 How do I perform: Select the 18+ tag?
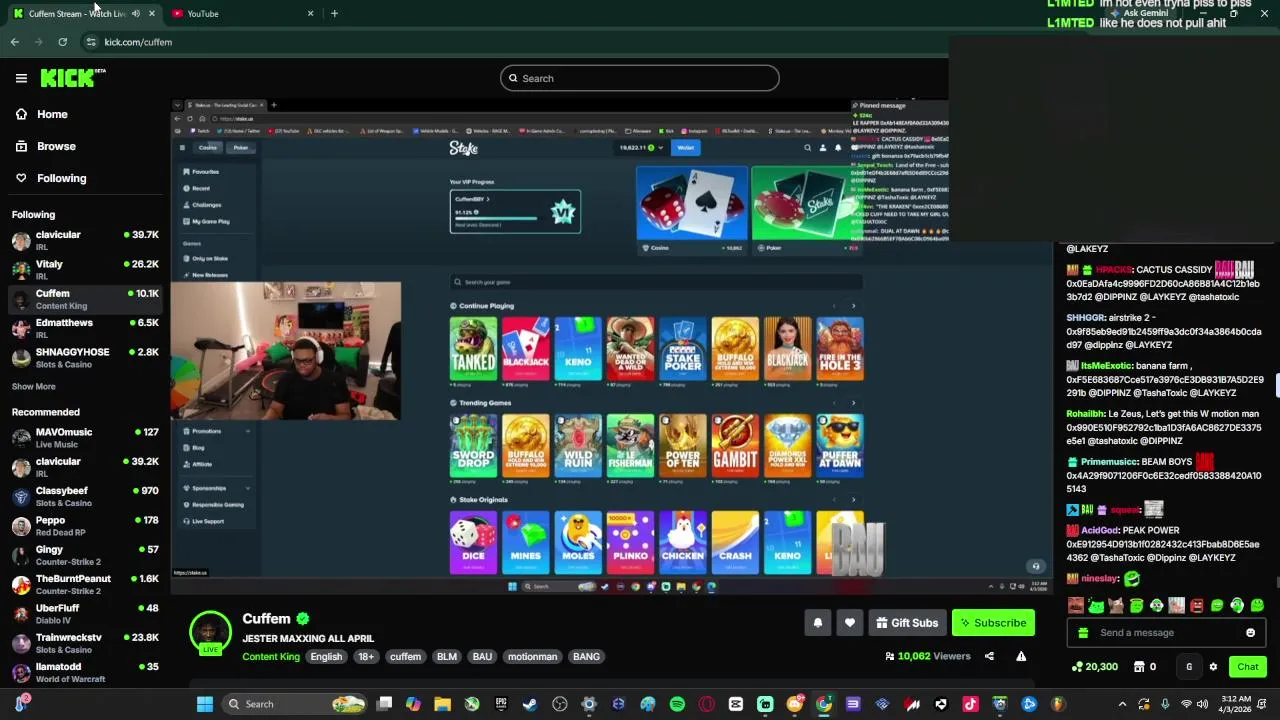click(366, 657)
